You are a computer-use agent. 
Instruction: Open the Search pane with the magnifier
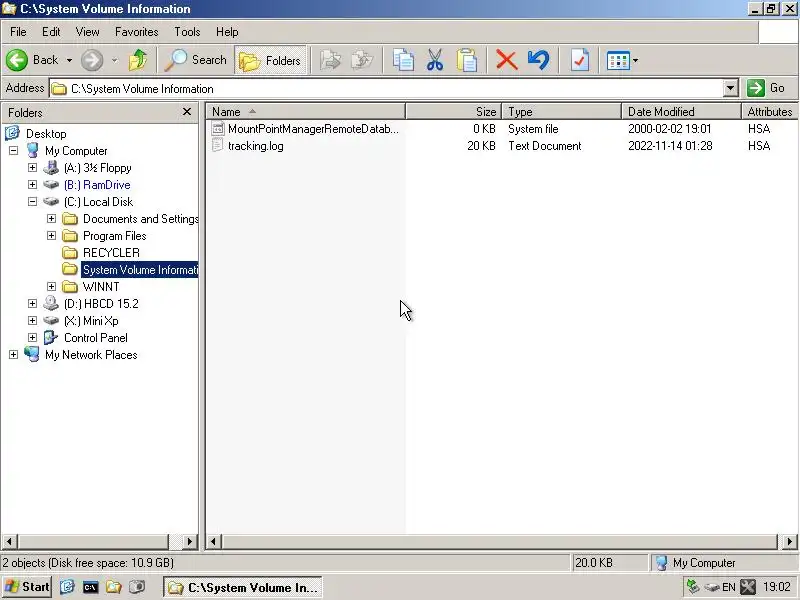195,60
